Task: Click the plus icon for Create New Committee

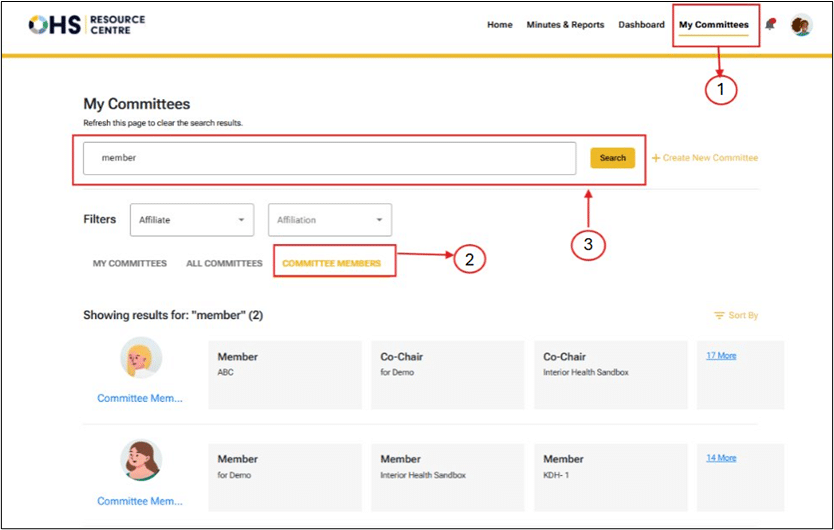Action: (x=656, y=158)
